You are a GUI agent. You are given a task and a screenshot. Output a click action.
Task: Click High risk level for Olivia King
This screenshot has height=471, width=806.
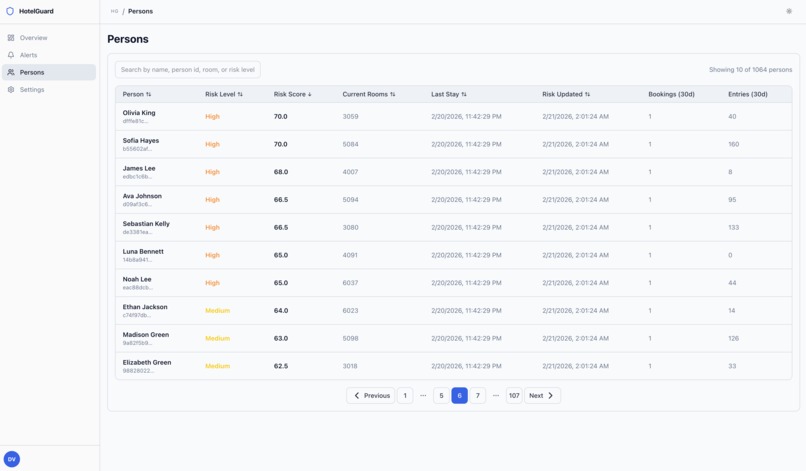click(212, 117)
